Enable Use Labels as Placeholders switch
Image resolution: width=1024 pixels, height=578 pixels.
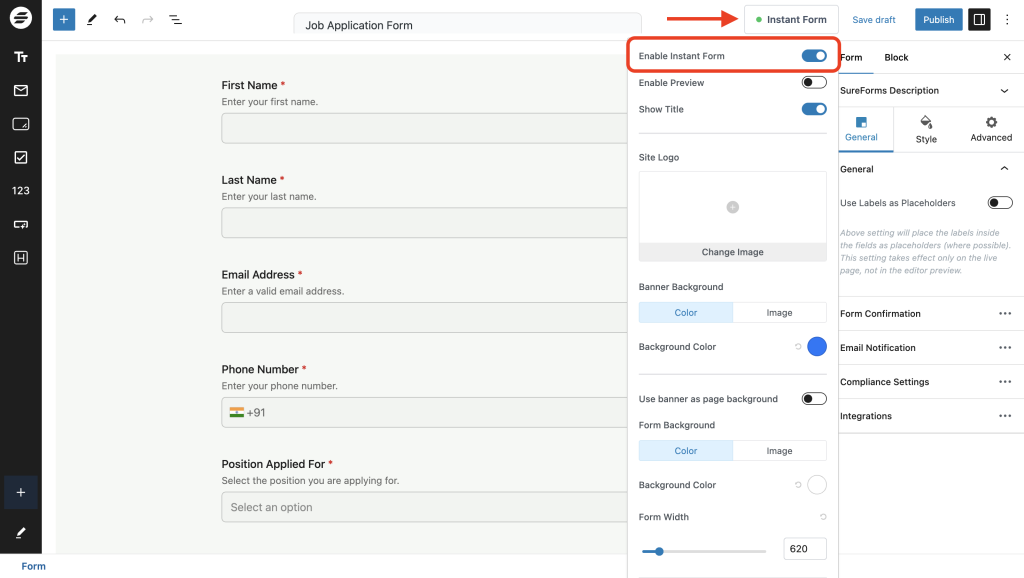pyautogui.click(x=999, y=203)
